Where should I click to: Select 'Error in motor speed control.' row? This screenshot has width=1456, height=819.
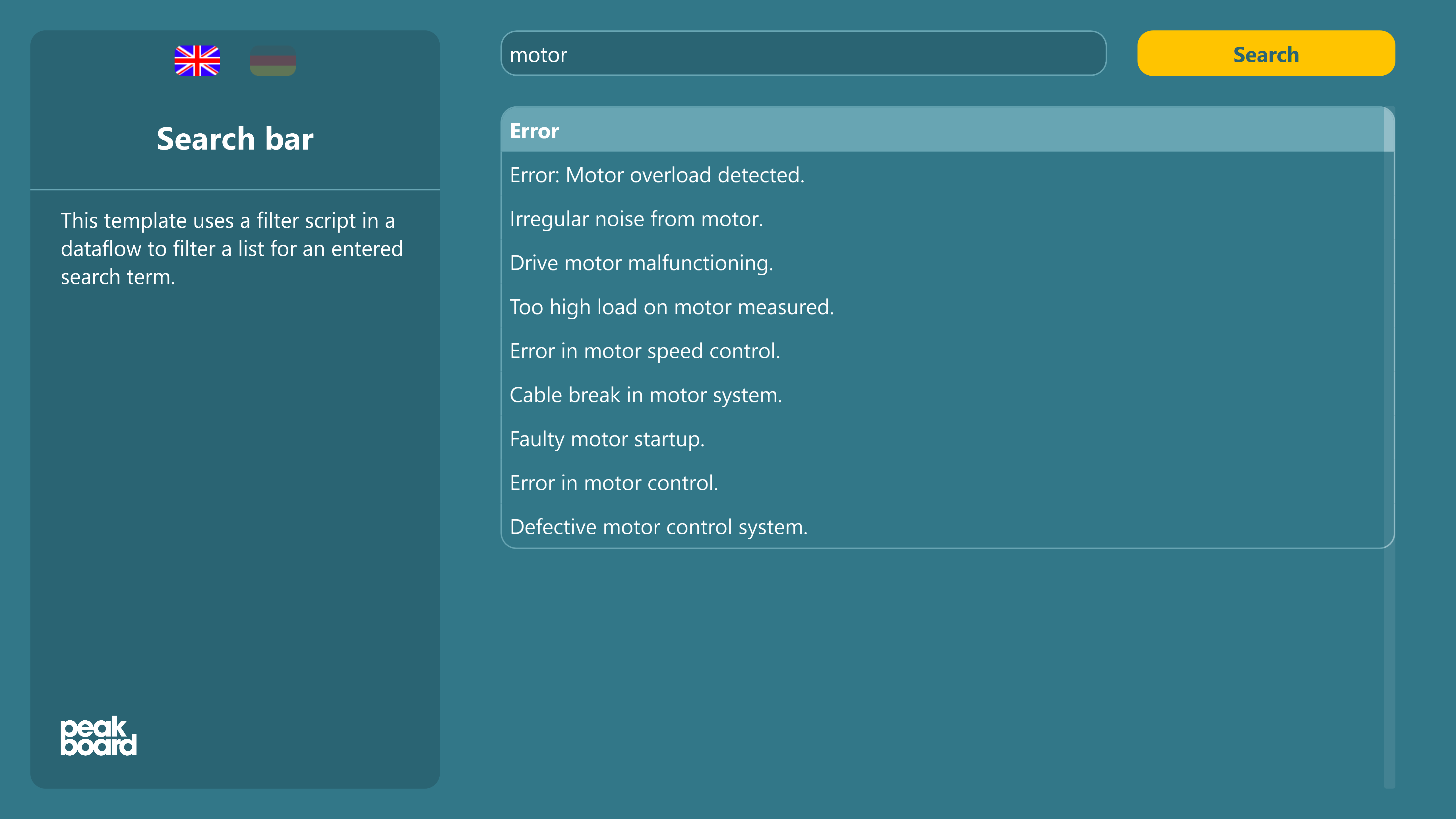click(942, 351)
